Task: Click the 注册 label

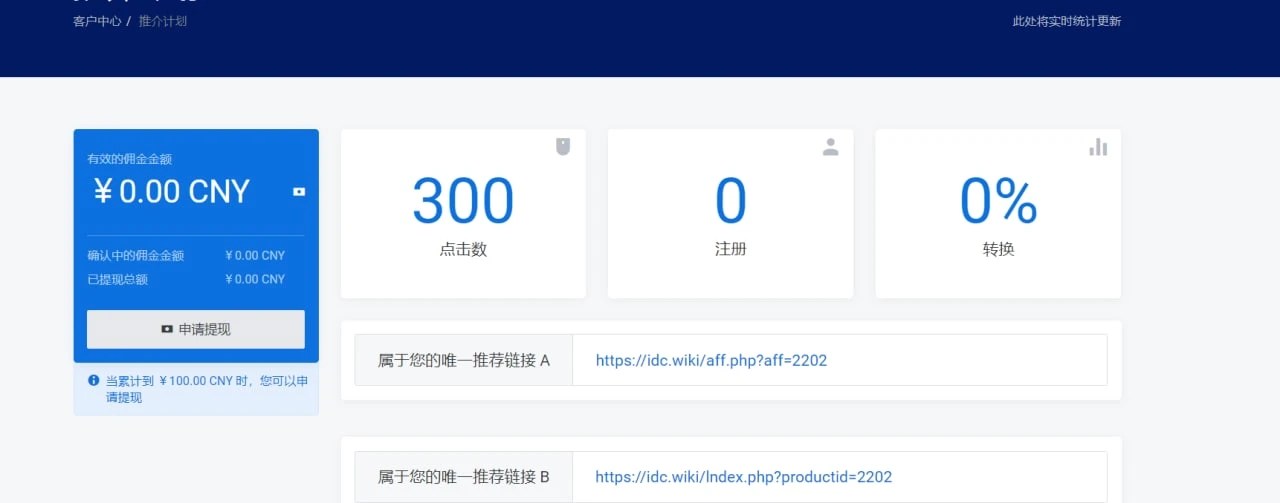Action: (x=731, y=250)
